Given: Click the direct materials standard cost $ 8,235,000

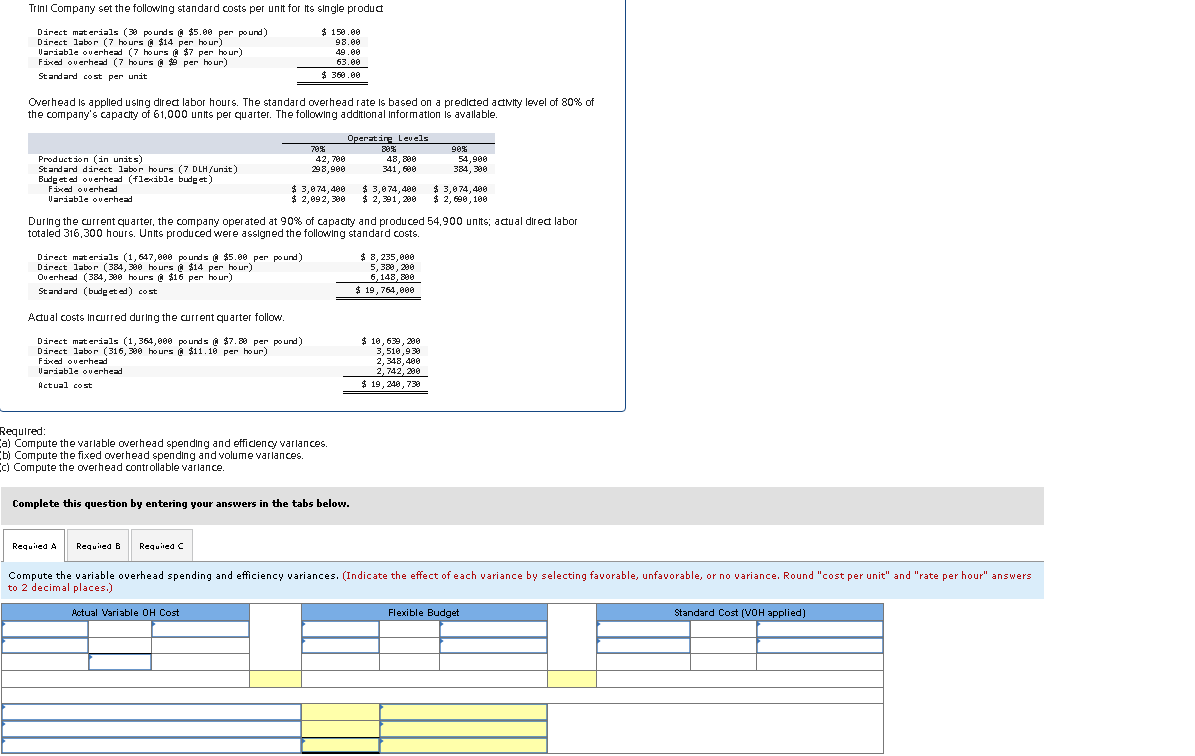Looking at the screenshot, I should coord(387,258).
